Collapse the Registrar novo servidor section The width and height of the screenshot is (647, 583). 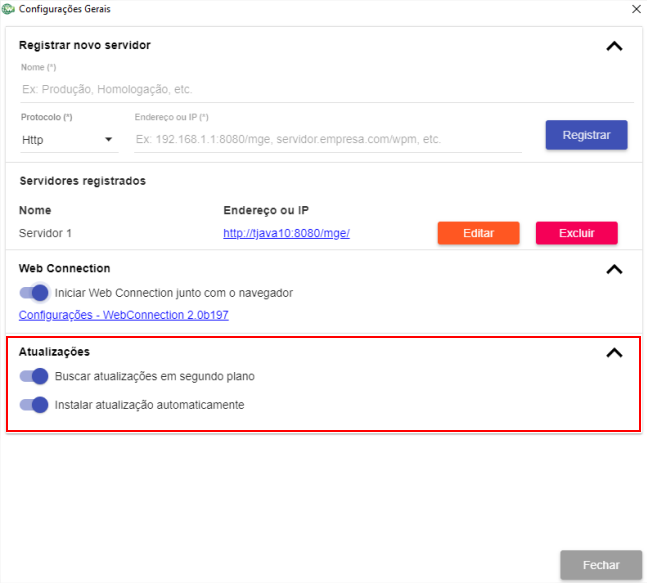point(614,46)
